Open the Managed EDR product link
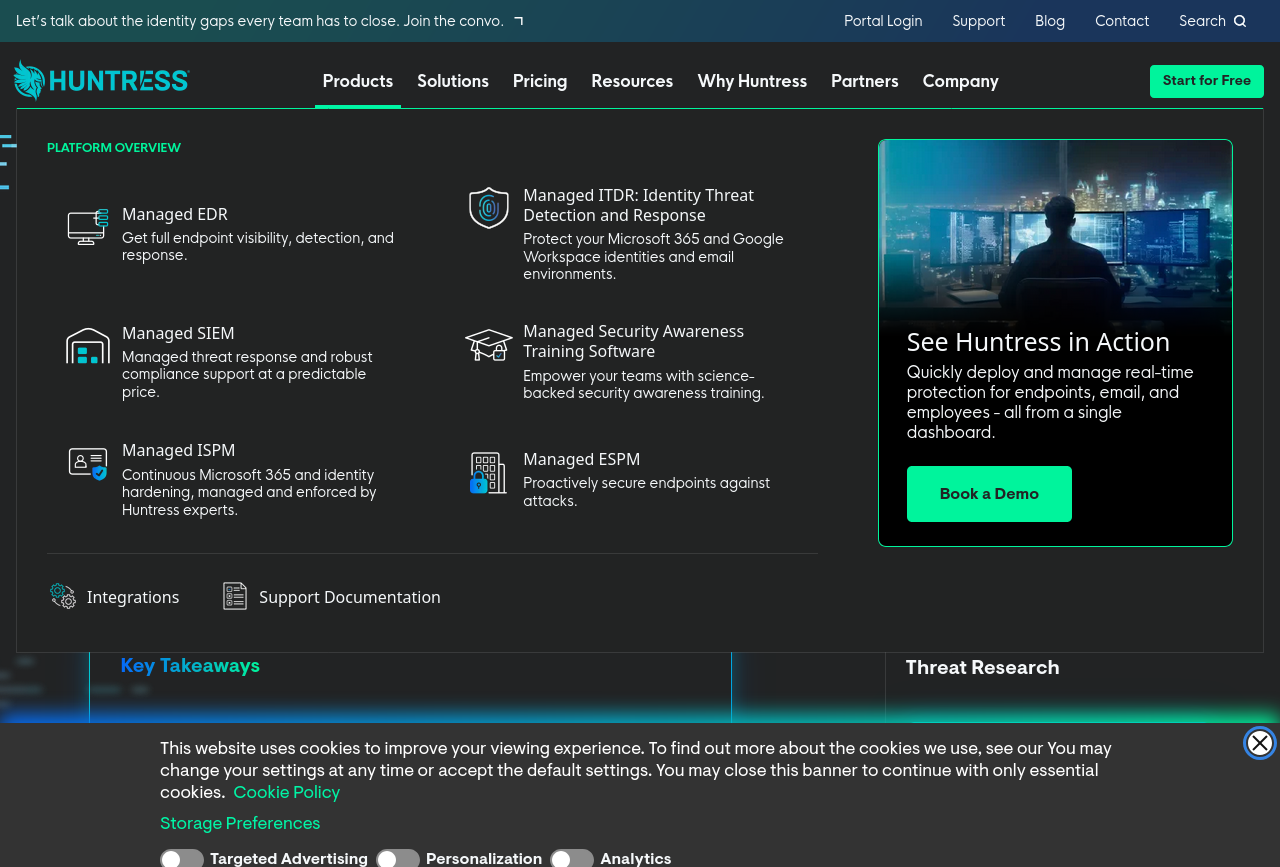1280x867 pixels. 175,214
